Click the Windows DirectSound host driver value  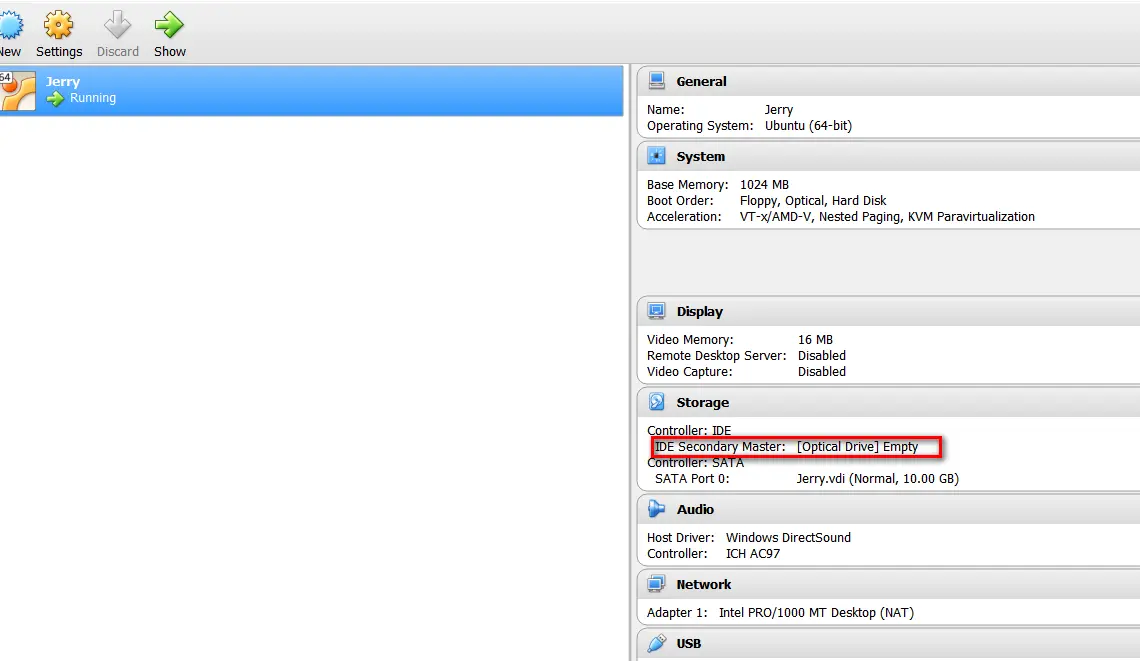788,537
